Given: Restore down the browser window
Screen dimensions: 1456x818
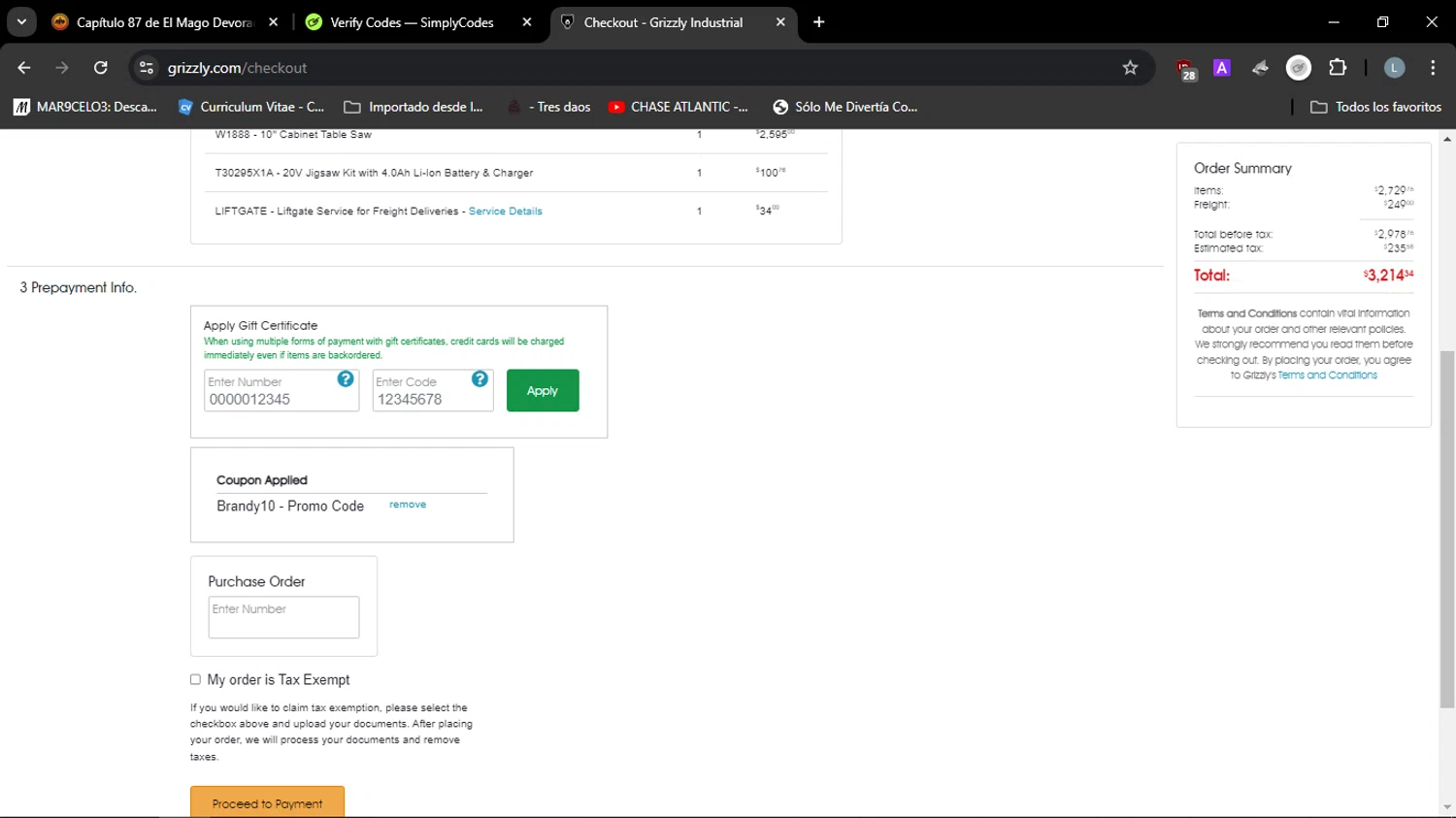Looking at the screenshot, I should 1382,22.
